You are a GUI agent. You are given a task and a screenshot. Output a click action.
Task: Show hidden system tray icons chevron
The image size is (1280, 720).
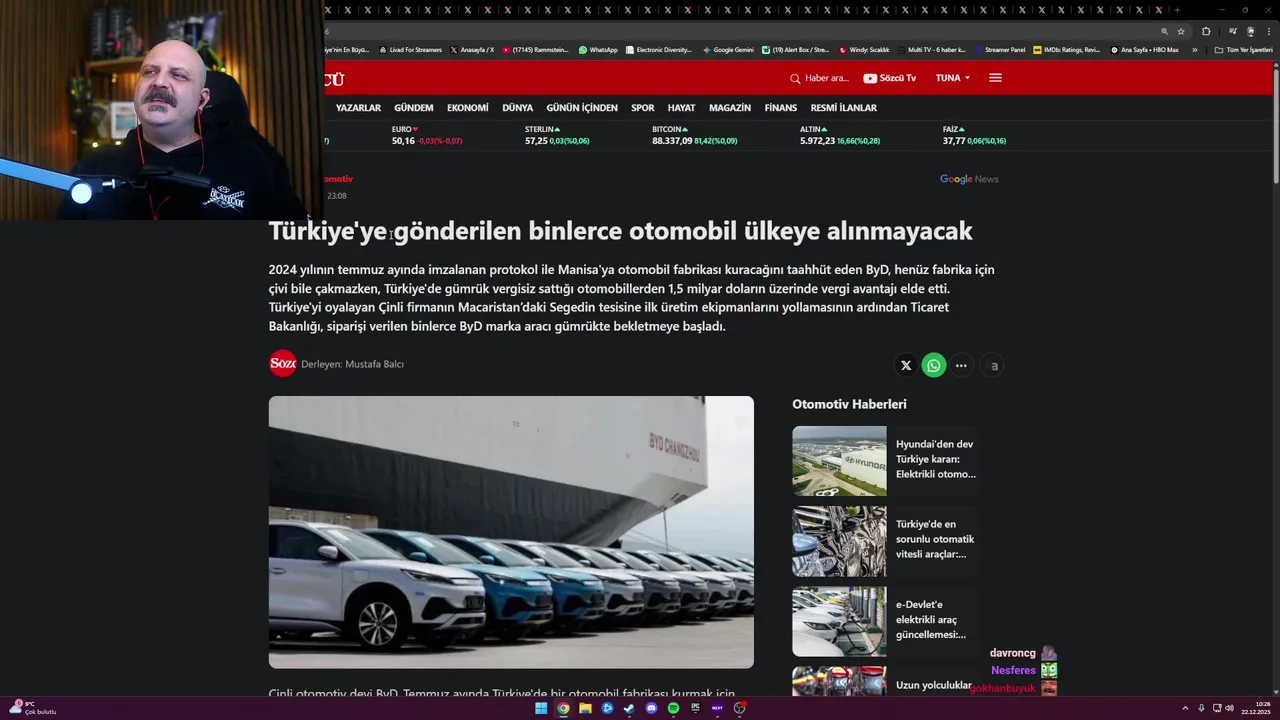click(1185, 708)
